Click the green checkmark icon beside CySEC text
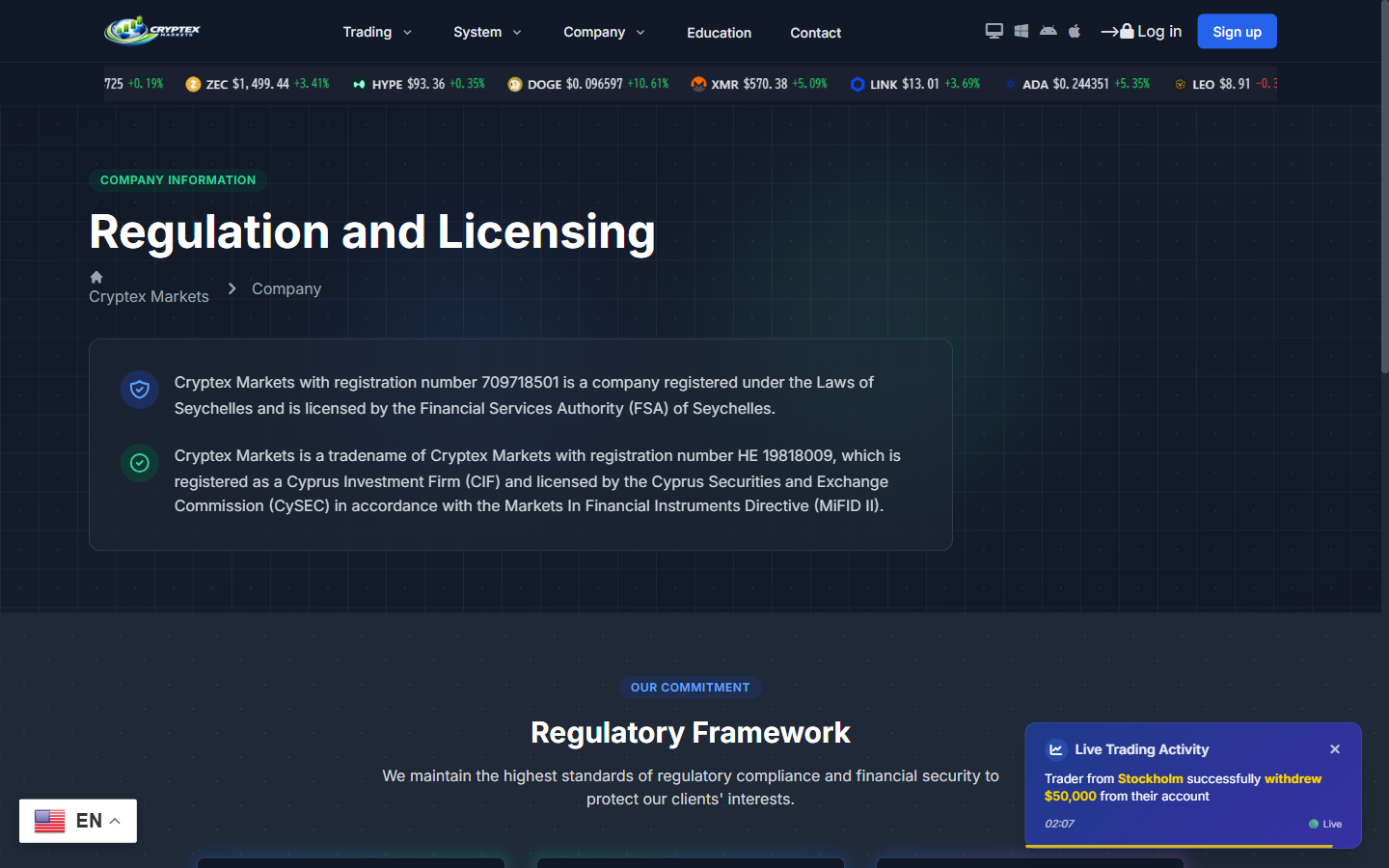Screen dimensions: 1389x868 pos(140,463)
